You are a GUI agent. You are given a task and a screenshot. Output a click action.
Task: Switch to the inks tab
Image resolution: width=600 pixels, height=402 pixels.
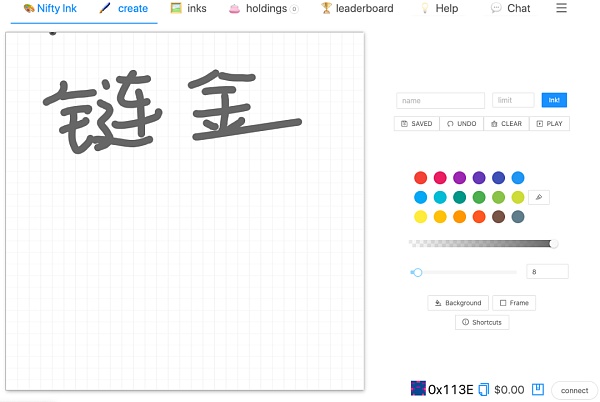coord(189,8)
